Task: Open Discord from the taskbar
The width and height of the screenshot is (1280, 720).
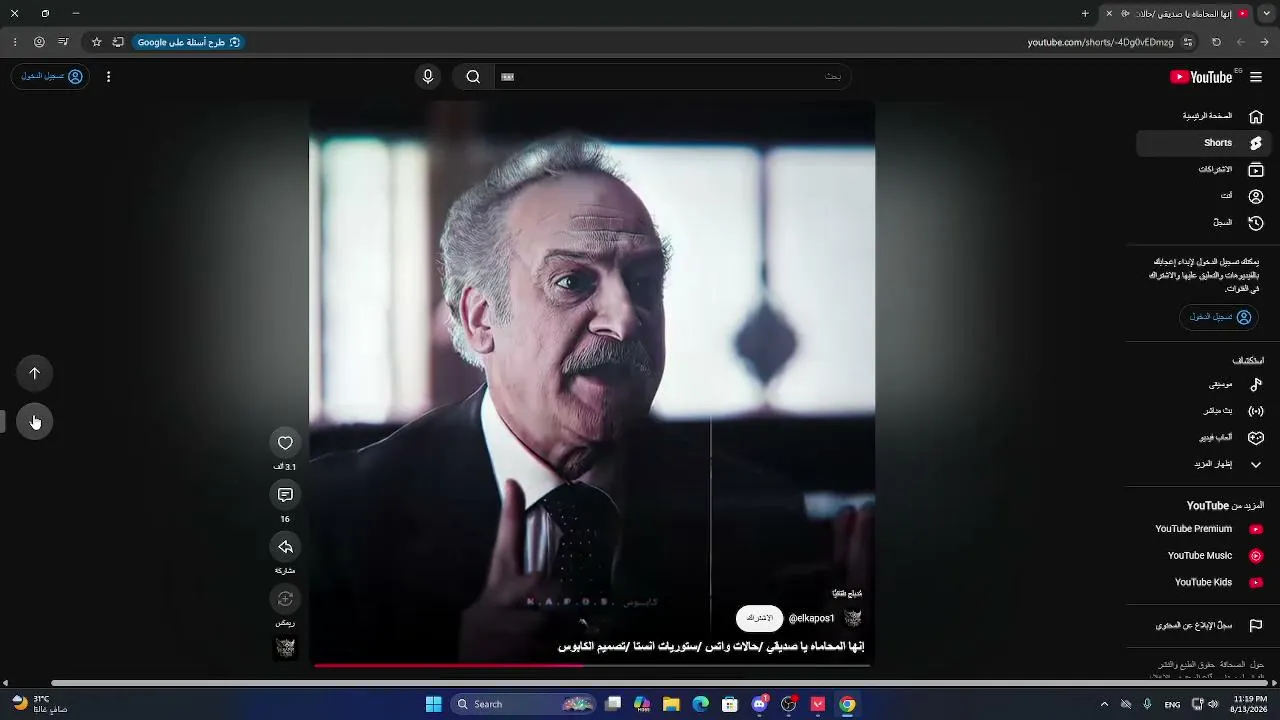Action: click(x=759, y=704)
